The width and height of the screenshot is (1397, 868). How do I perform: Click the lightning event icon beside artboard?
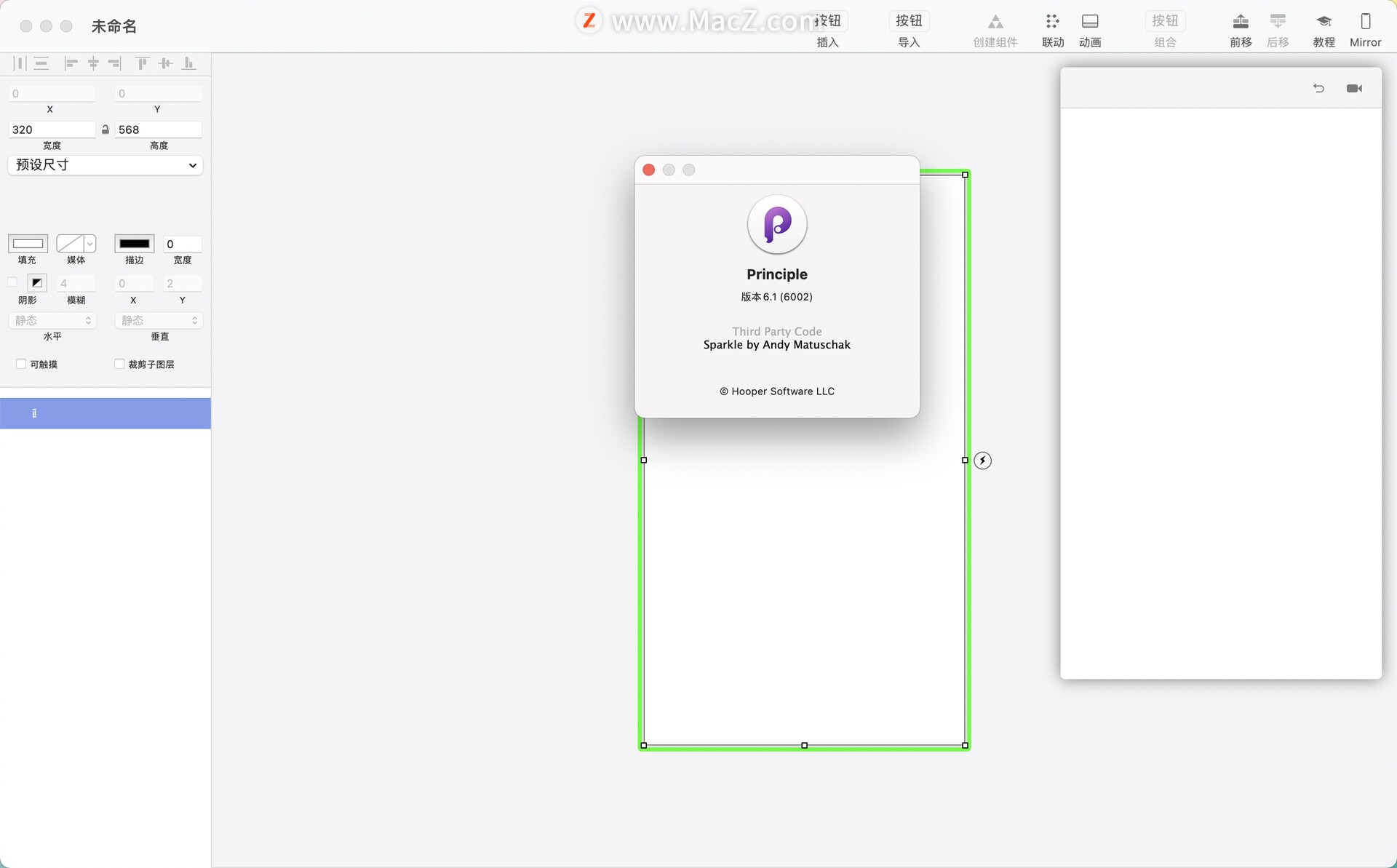pos(983,460)
